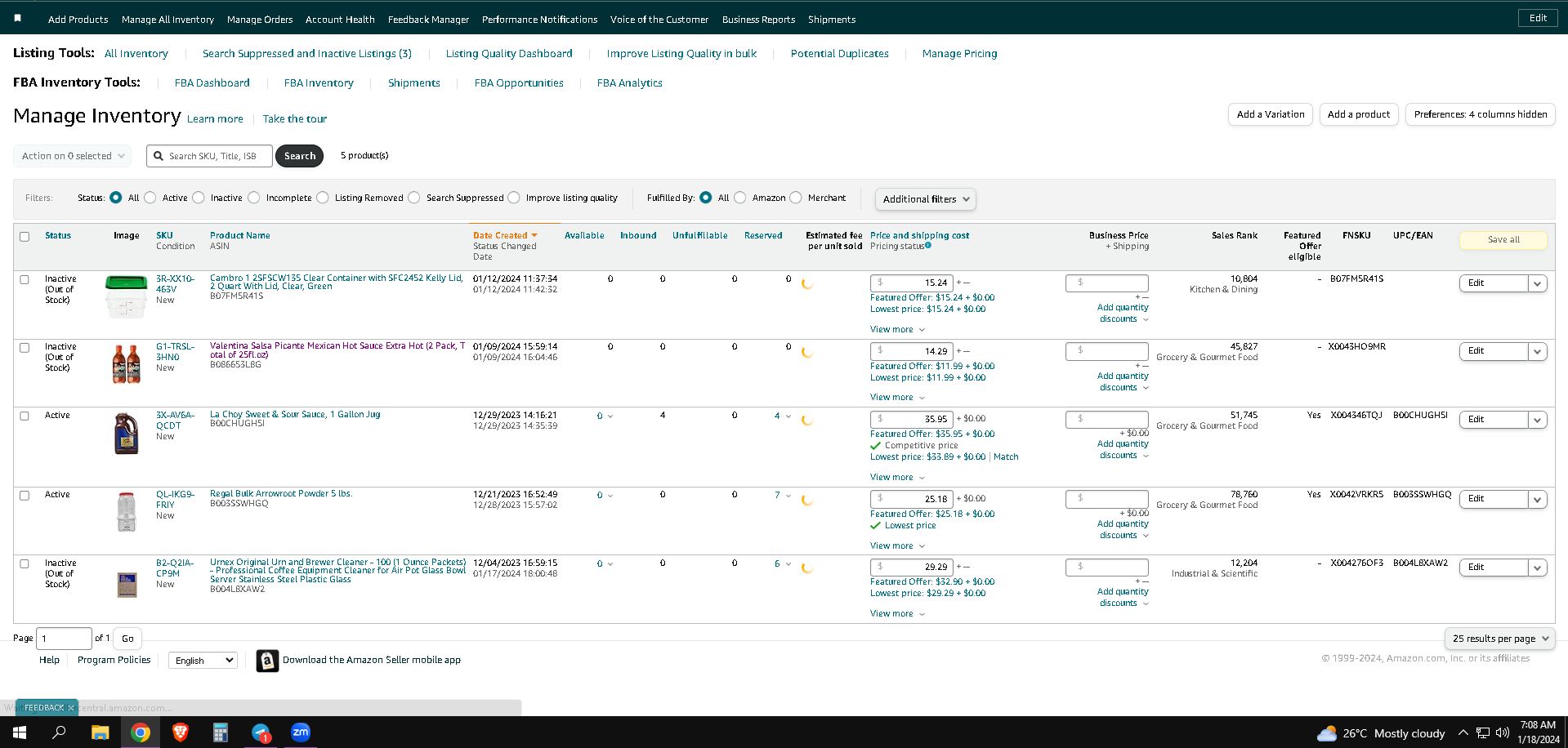
Task: Click the Match link next to Lowest price
Action: [x=1006, y=457]
